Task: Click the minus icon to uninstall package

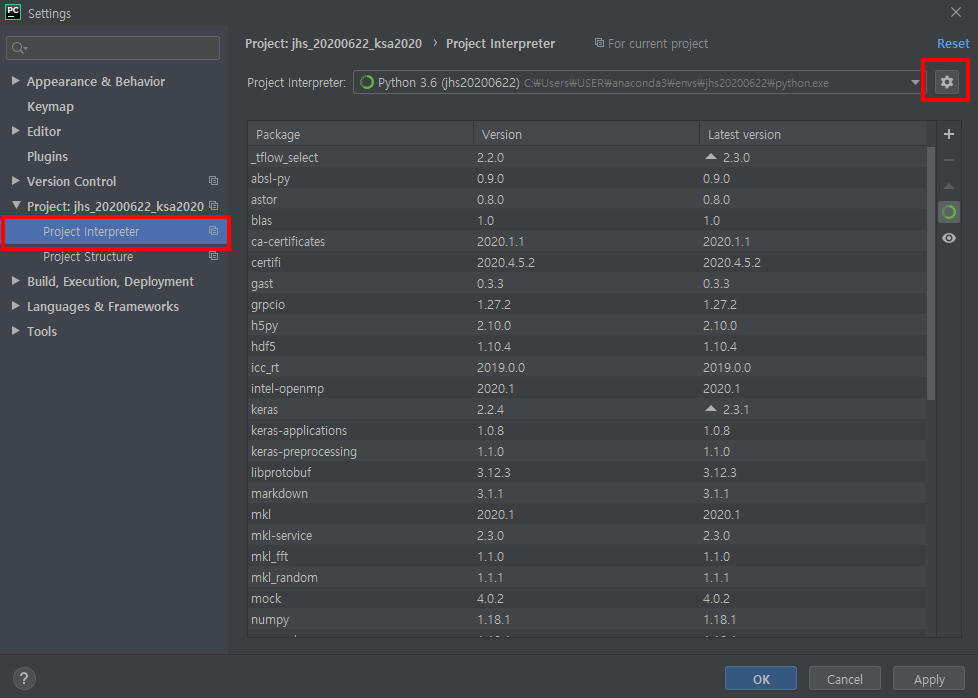Action: 949,160
